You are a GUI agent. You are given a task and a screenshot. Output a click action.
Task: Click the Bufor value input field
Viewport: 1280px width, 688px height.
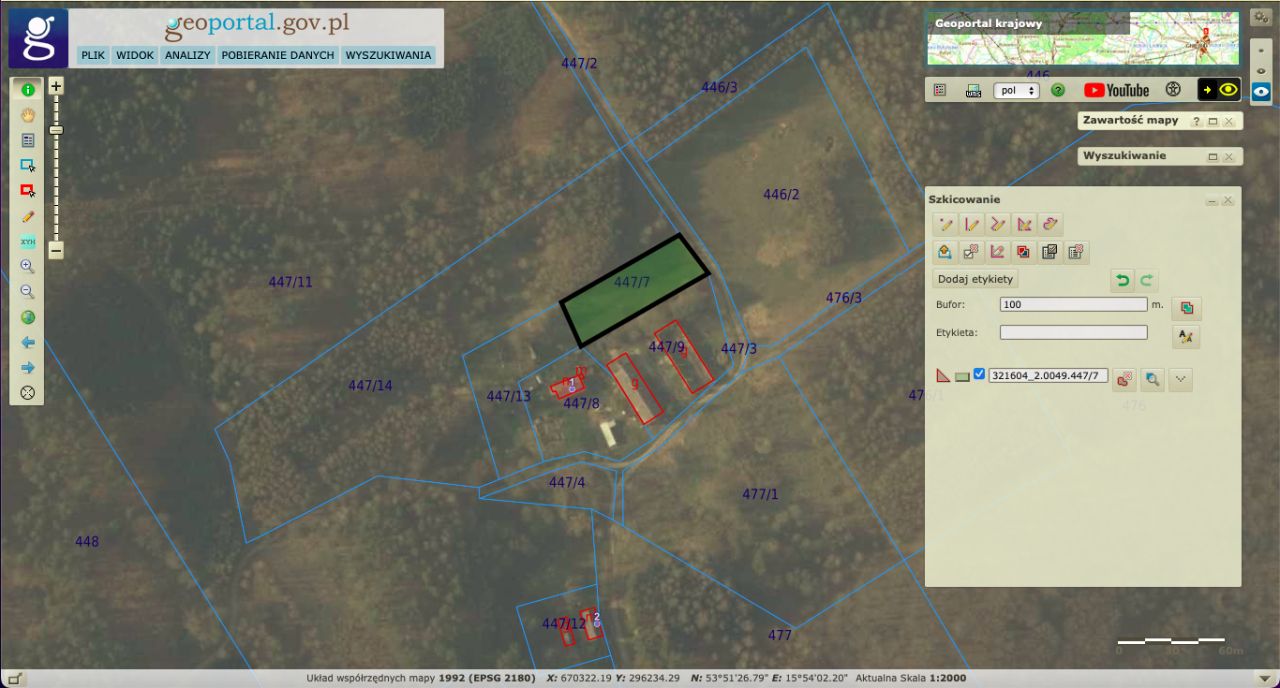(x=1073, y=304)
